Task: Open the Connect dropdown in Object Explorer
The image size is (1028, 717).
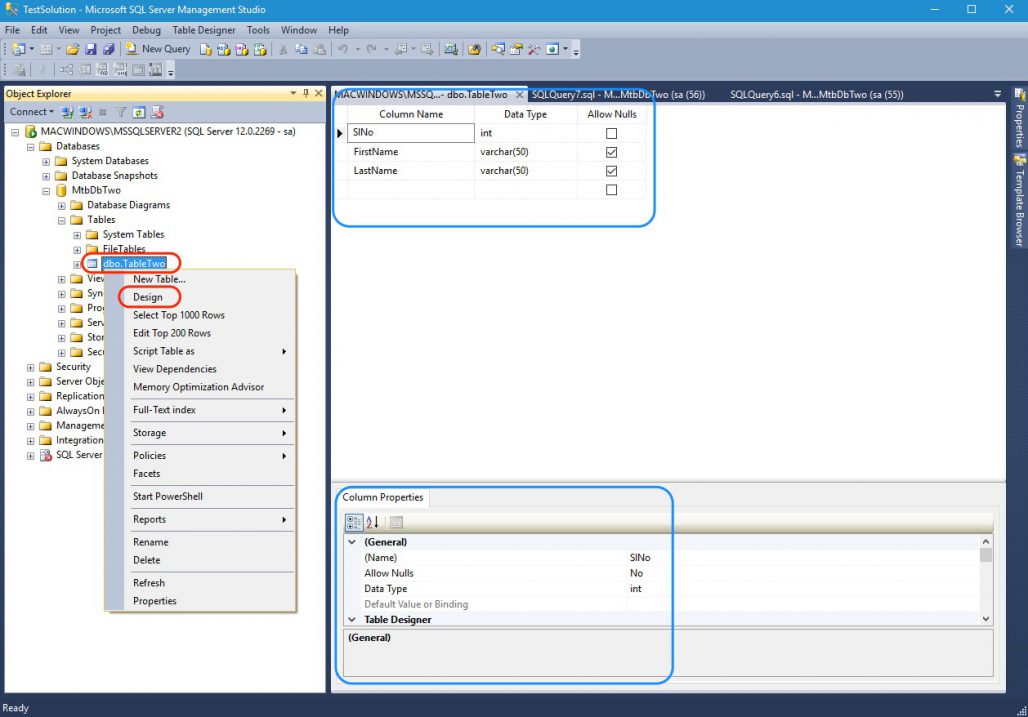Action: pyautogui.click(x=31, y=112)
